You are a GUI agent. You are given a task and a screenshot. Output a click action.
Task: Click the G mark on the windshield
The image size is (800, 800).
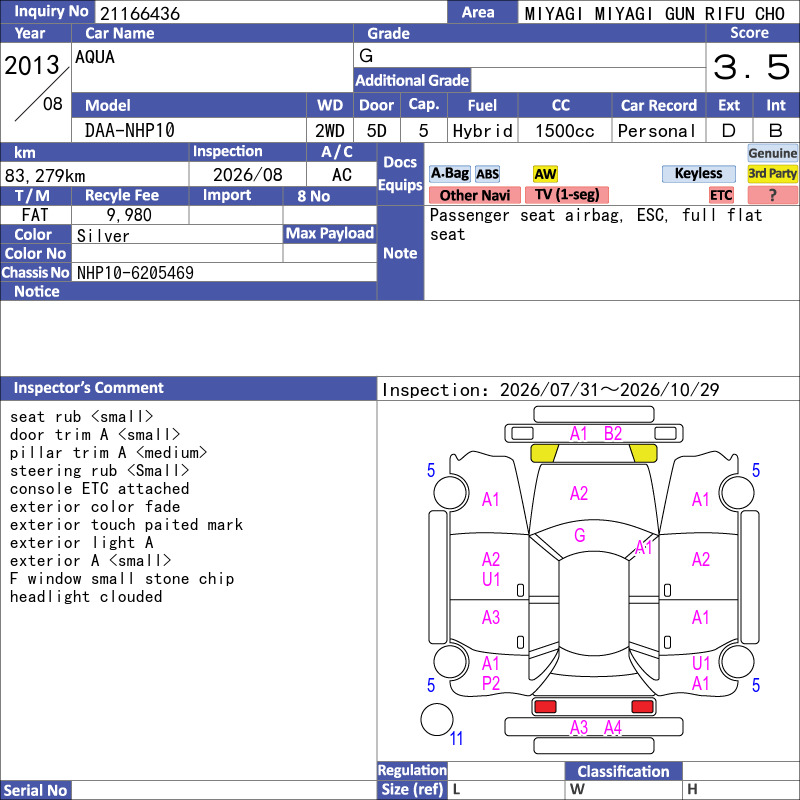pyautogui.click(x=579, y=535)
